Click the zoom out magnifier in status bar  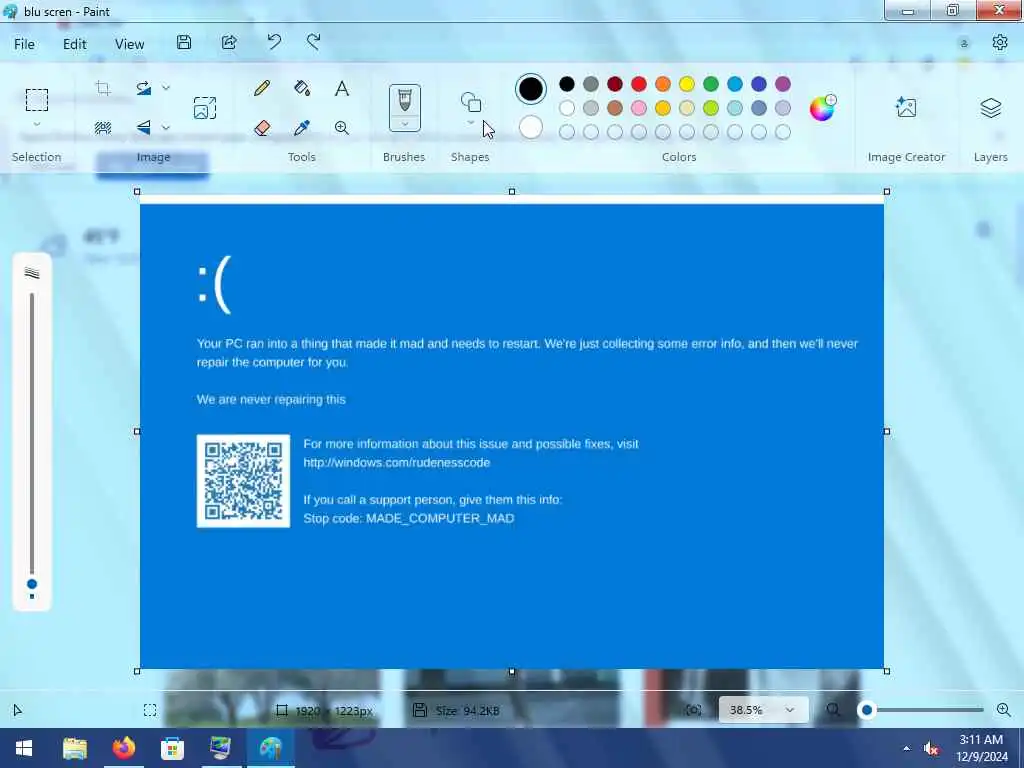[833, 710]
